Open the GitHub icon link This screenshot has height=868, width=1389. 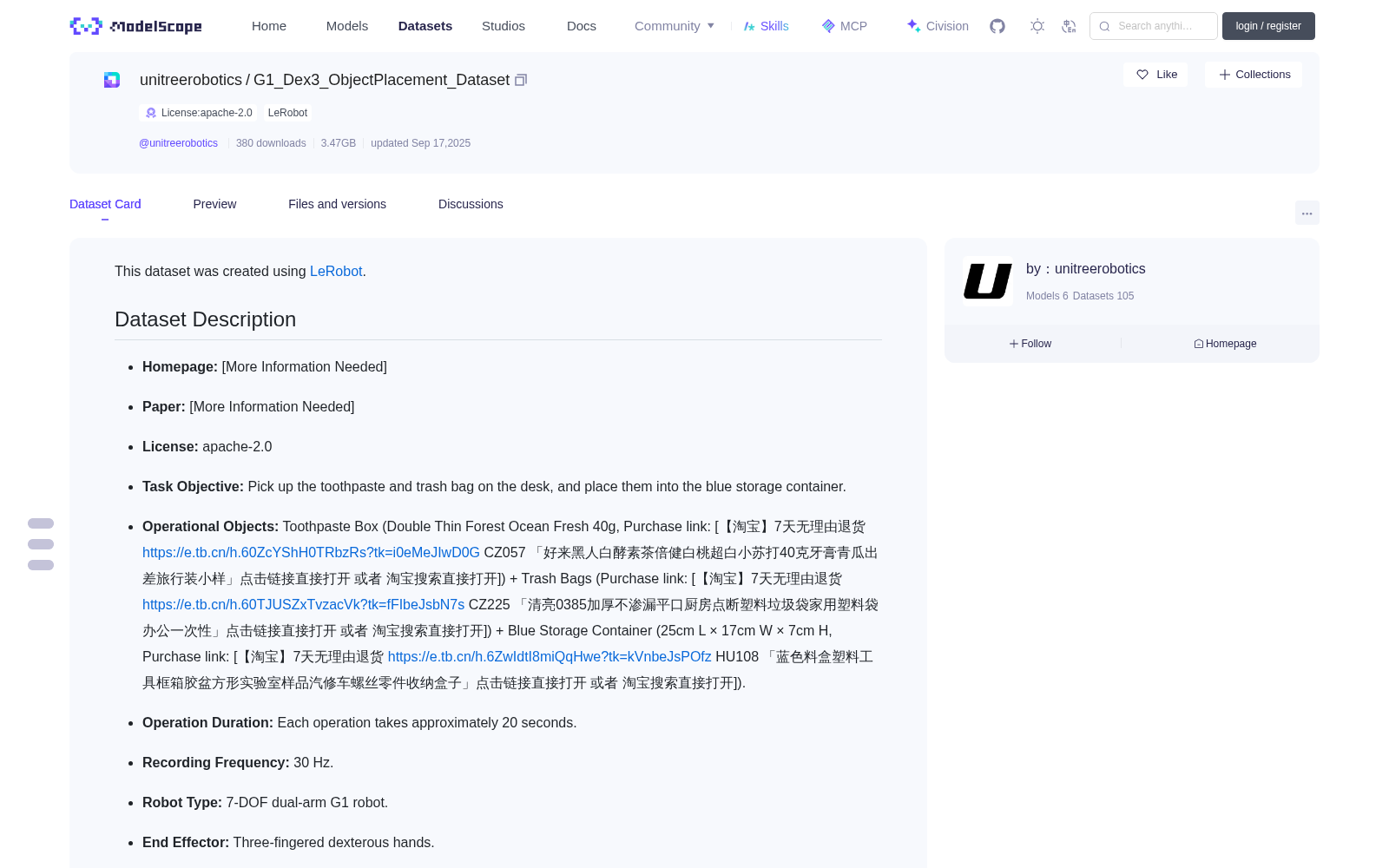pyautogui.click(x=997, y=26)
